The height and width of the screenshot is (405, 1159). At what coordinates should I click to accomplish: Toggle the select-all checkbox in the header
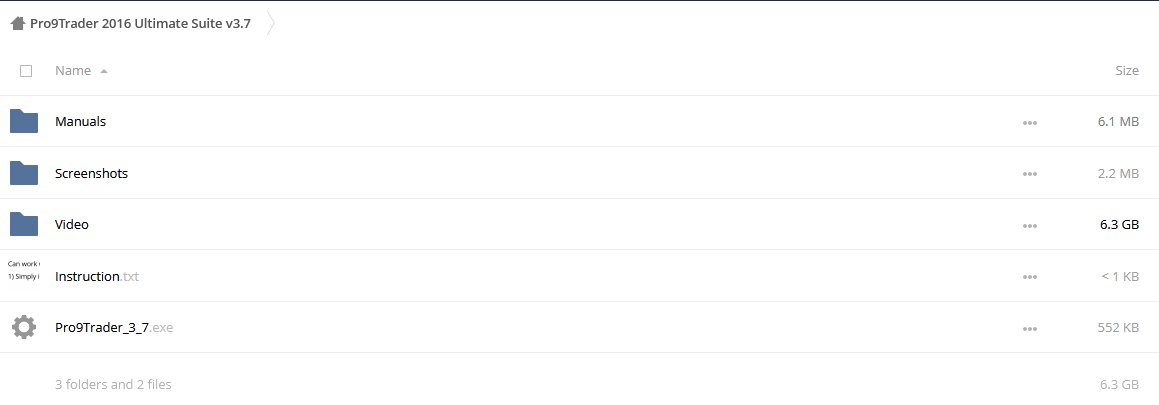(26, 71)
